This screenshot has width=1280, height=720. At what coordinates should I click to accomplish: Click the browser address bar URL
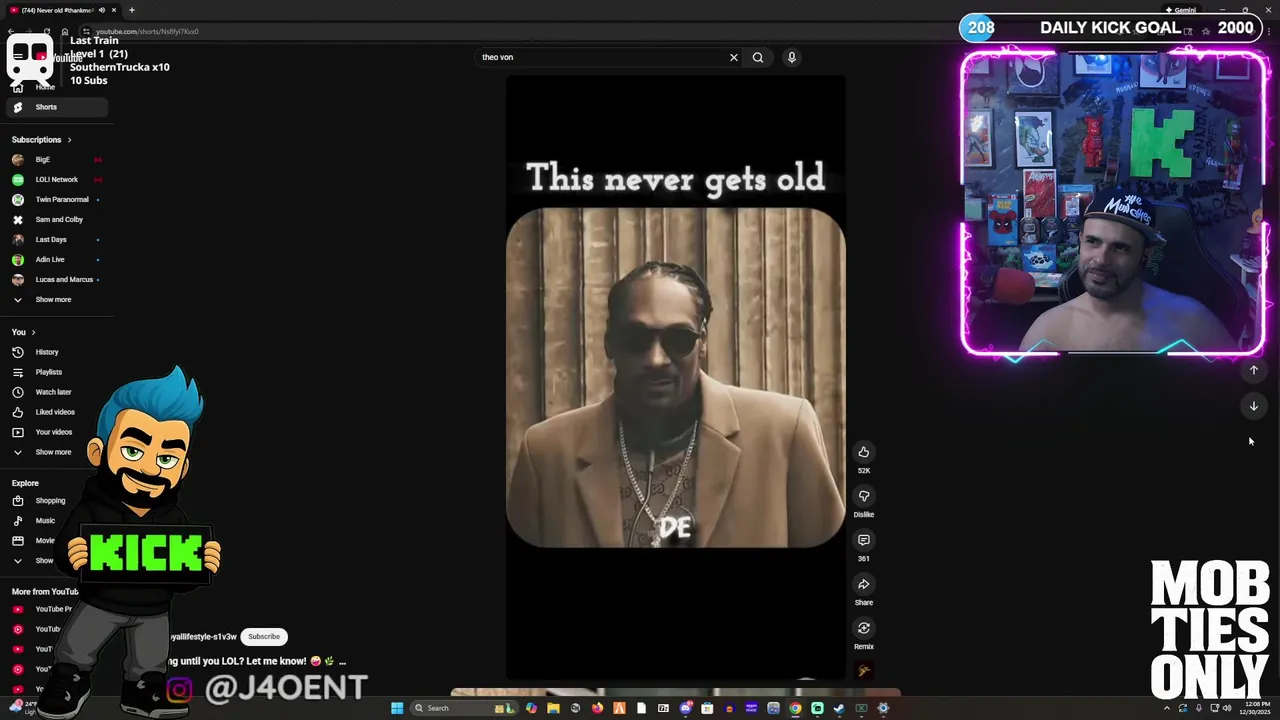[x=147, y=32]
